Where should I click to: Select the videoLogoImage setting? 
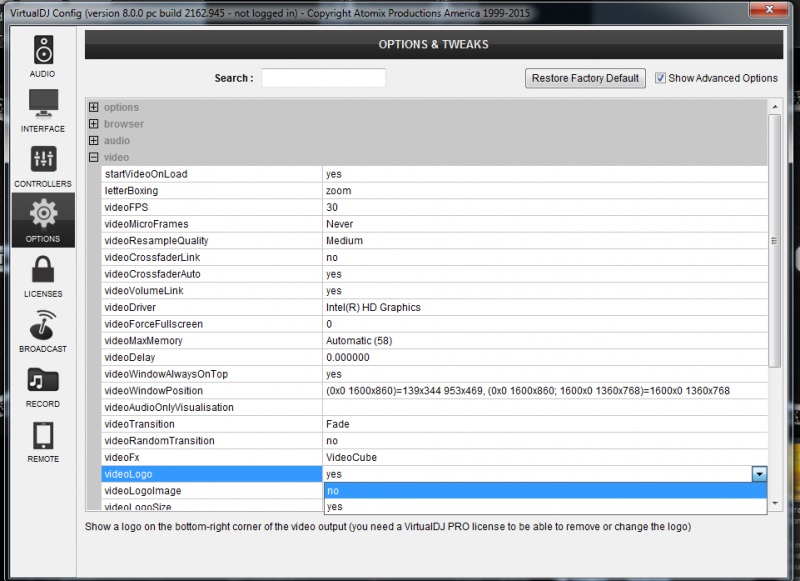click(212, 491)
